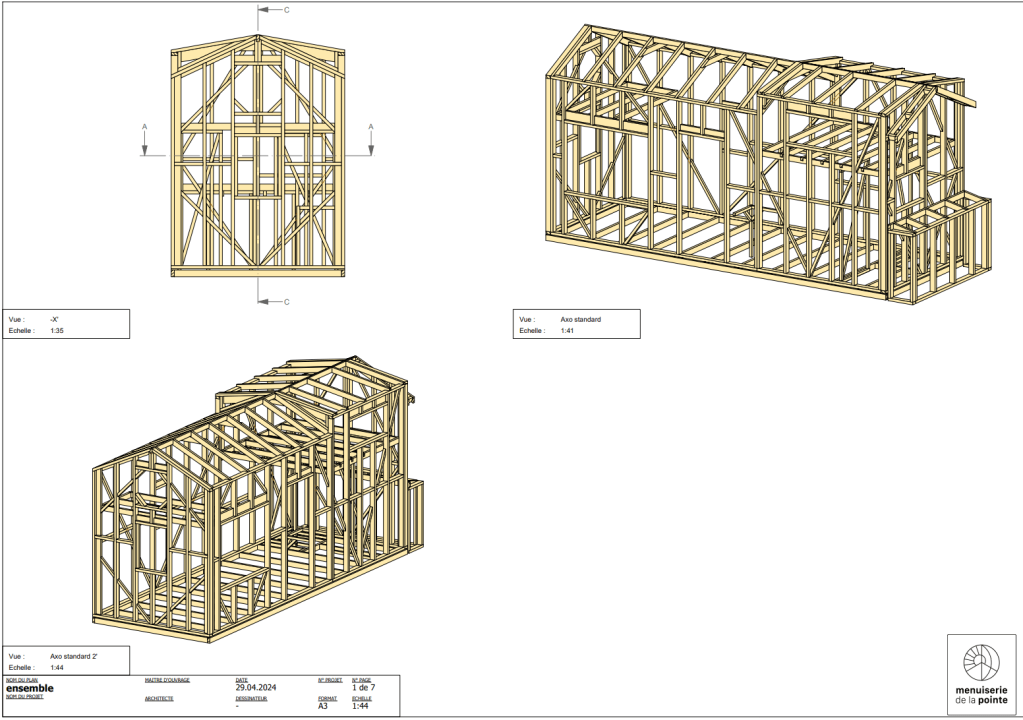Click the A3 format value
1023x720 pixels.
point(323,706)
